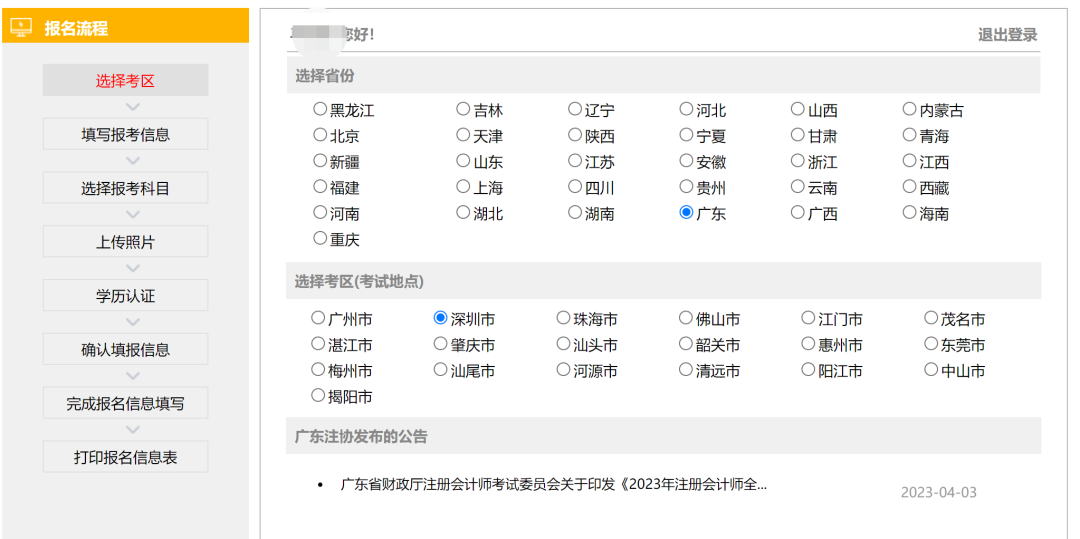1080x539 pixels.
Task: Click the monitor icon beside 报名流程
Action: click(x=22, y=28)
